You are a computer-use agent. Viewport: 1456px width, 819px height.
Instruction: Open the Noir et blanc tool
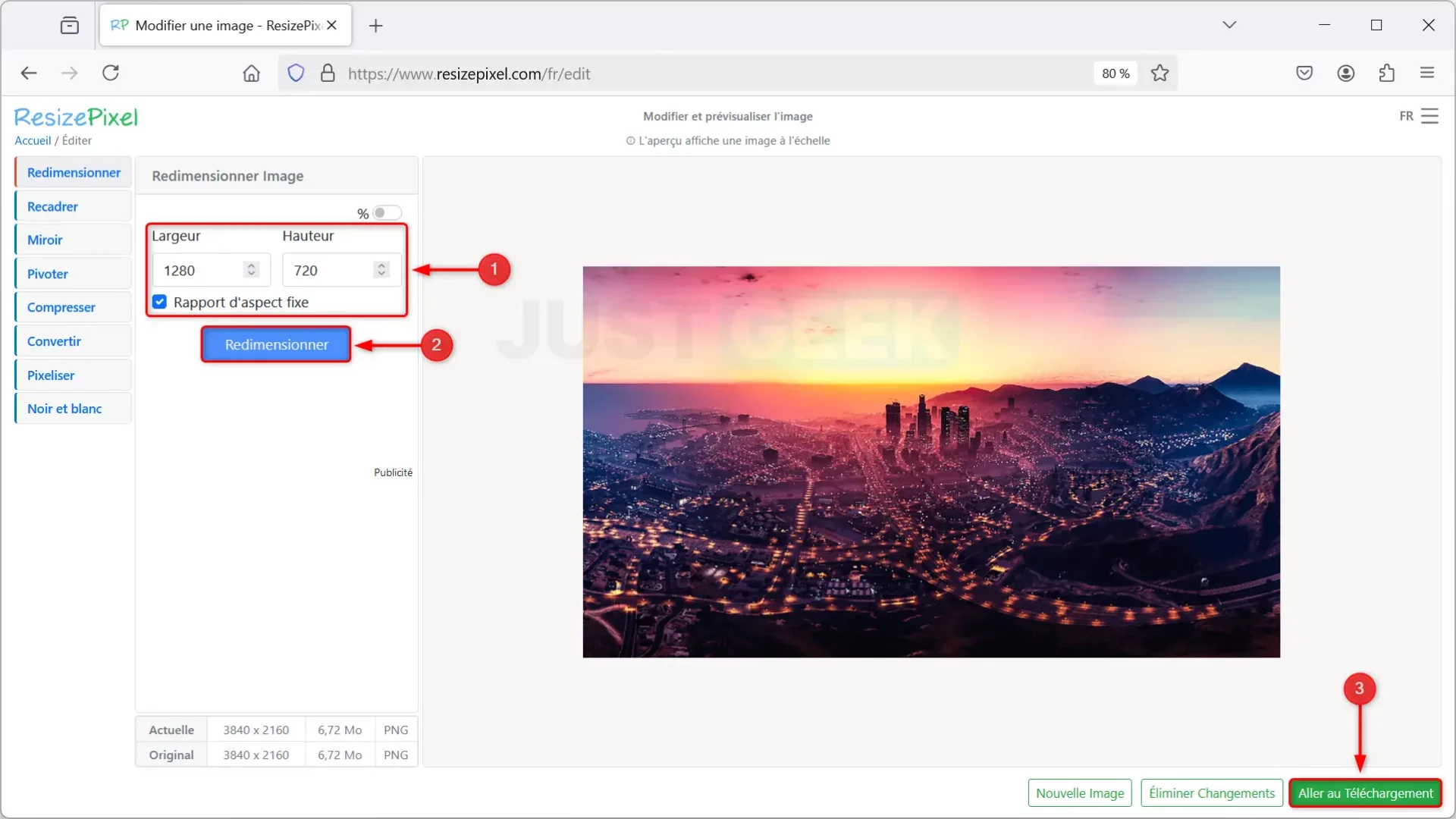(74, 409)
